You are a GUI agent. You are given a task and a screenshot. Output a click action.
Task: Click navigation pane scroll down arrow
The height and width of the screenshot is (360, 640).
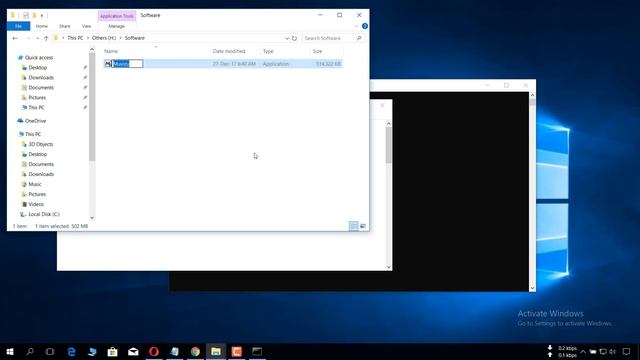point(92,218)
